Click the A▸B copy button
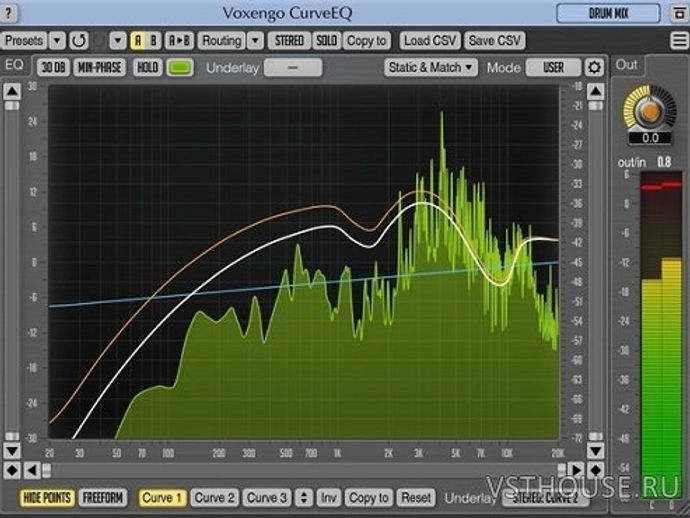 pyautogui.click(x=180, y=41)
